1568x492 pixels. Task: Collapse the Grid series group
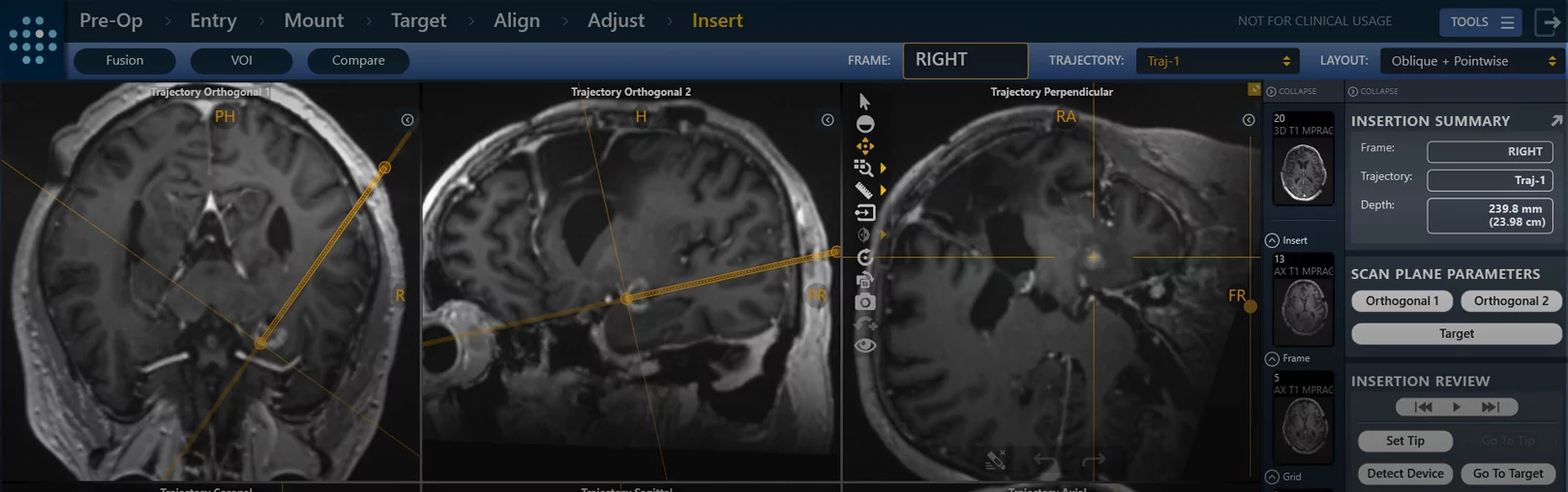1272,477
